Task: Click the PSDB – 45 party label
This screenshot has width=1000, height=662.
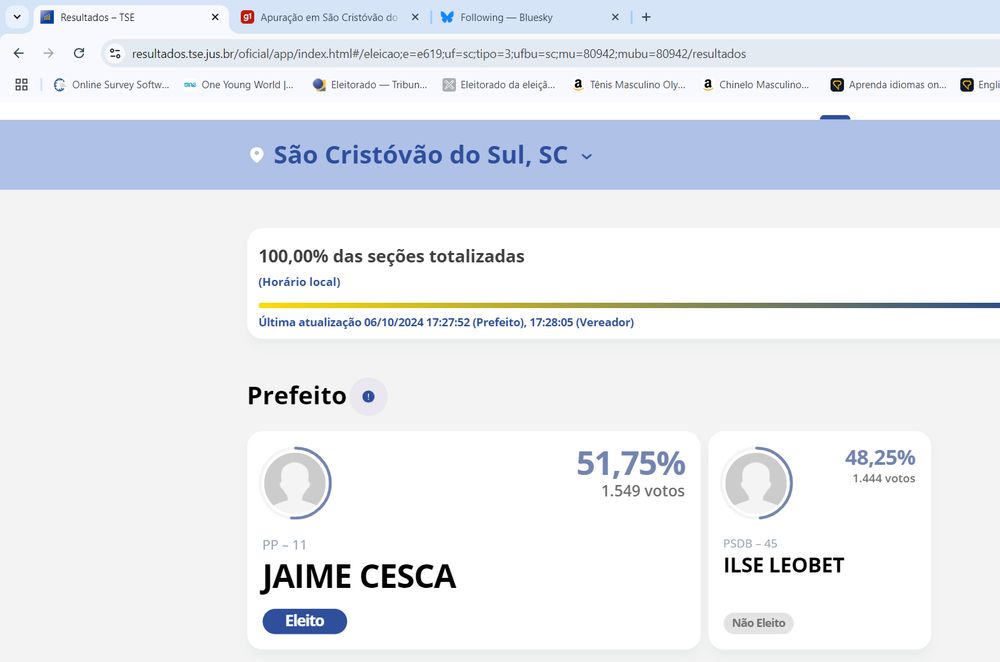Action: pos(750,543)
